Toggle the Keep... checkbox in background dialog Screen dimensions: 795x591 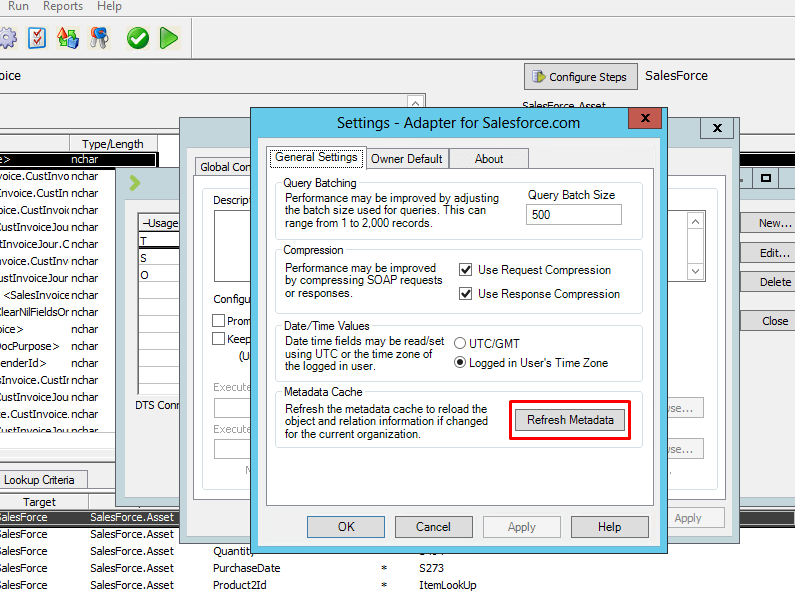pyautogui.click(x=219, y=338)
